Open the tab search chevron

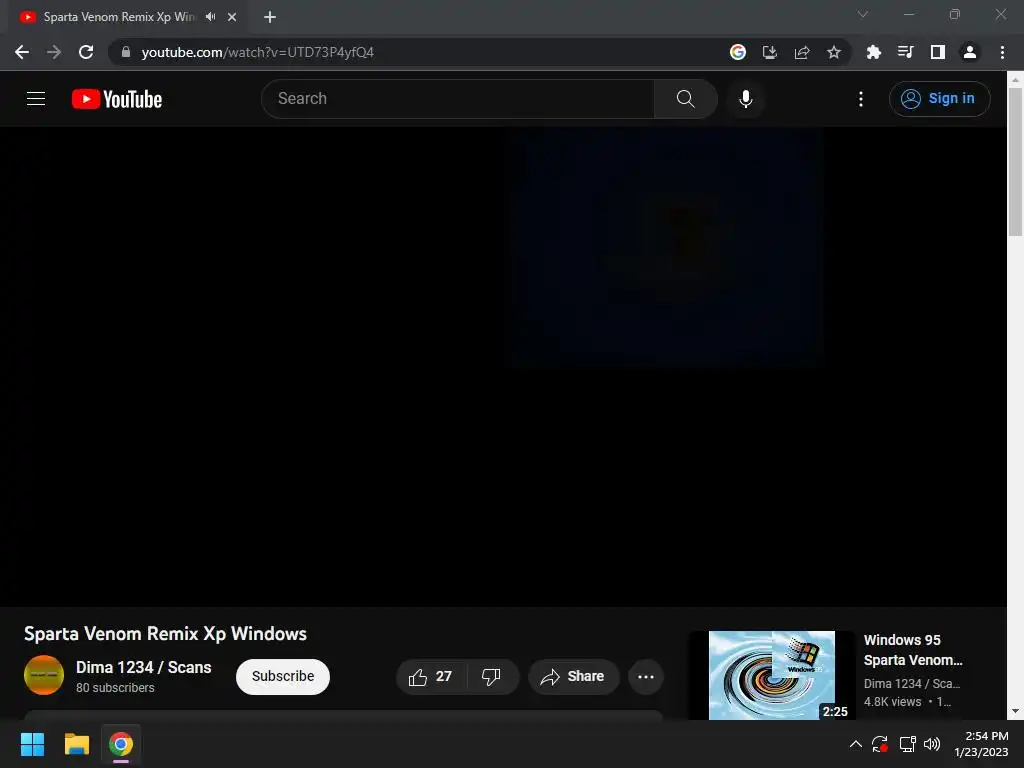pyautogui.click(x=863, y=14)
